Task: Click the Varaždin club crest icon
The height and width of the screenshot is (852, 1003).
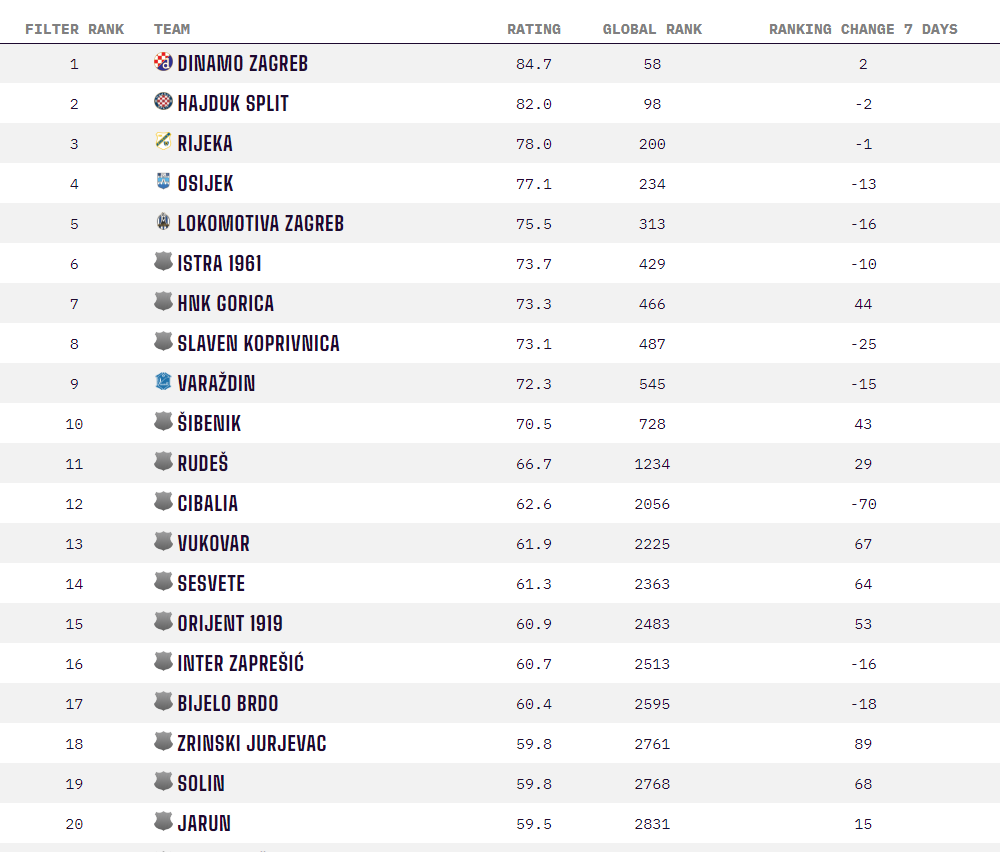Action: coord(163,381)
